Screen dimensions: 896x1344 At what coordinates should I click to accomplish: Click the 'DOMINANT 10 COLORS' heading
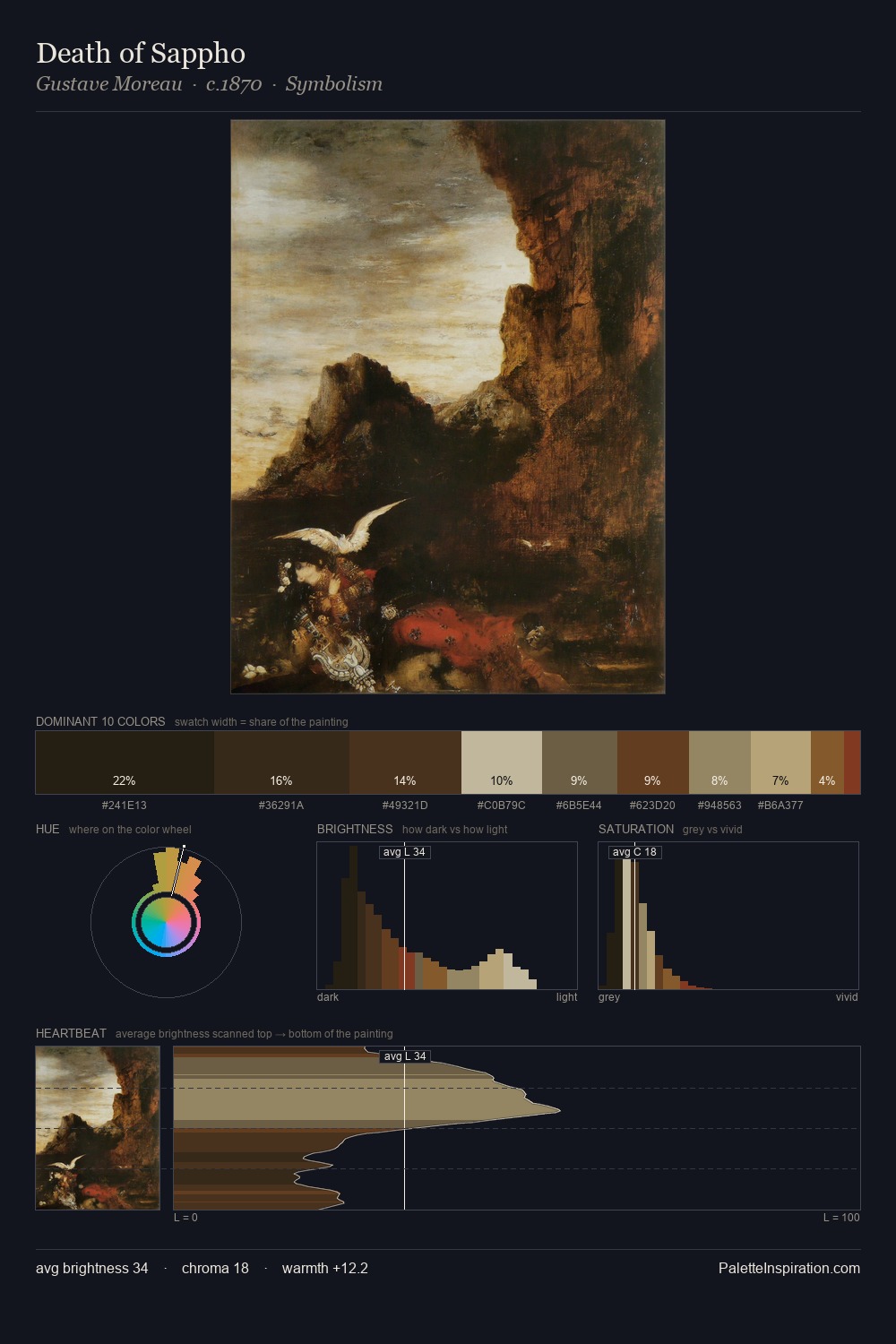point(100,721)
